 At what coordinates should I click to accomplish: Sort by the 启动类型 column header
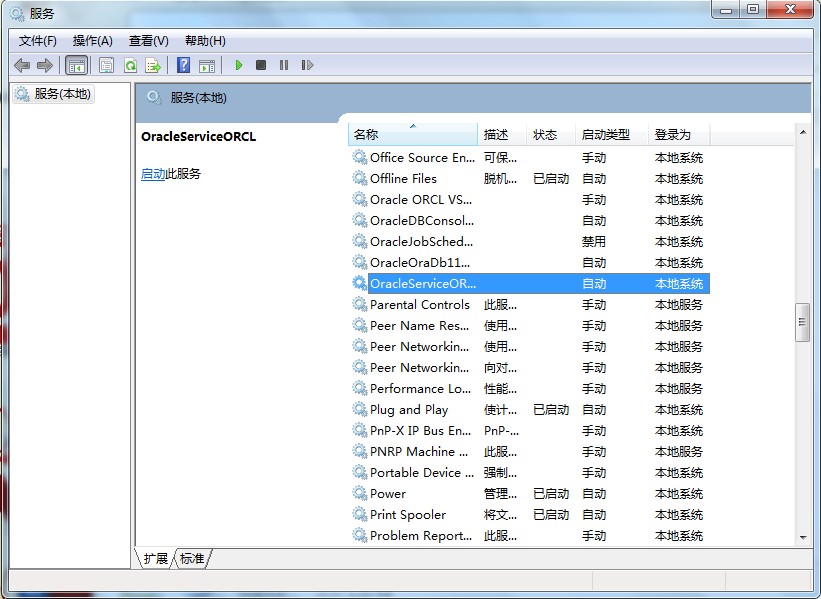[612, 135]
